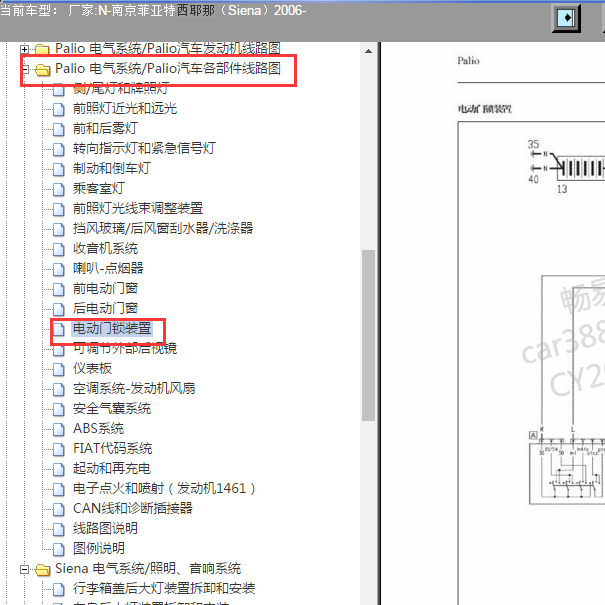This screenshot has height=605, width=605.
Task: Select highlighted 电动门锁装置 entry
Action: pos(112,329)
